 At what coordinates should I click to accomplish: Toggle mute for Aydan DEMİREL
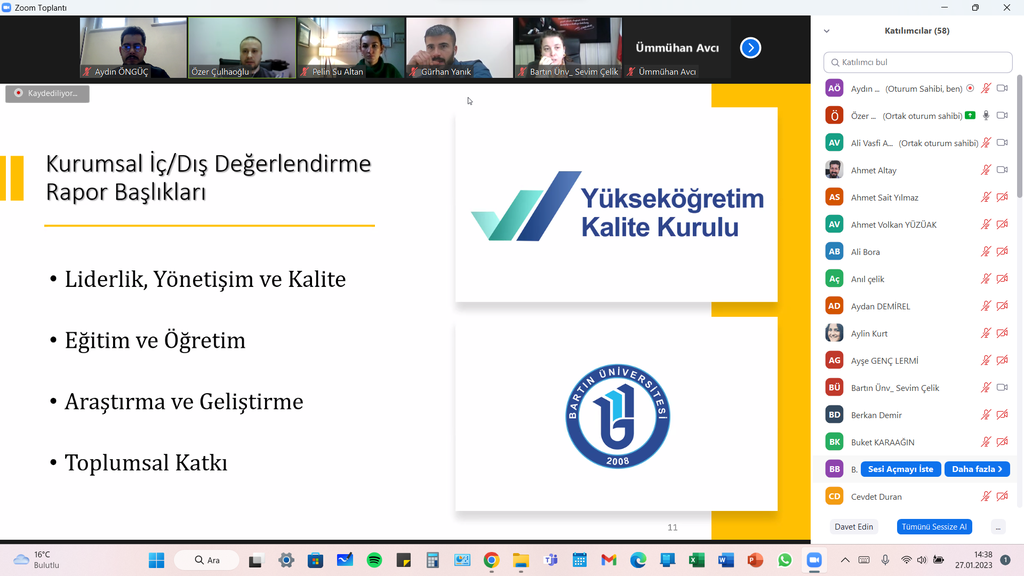point(986,306)
